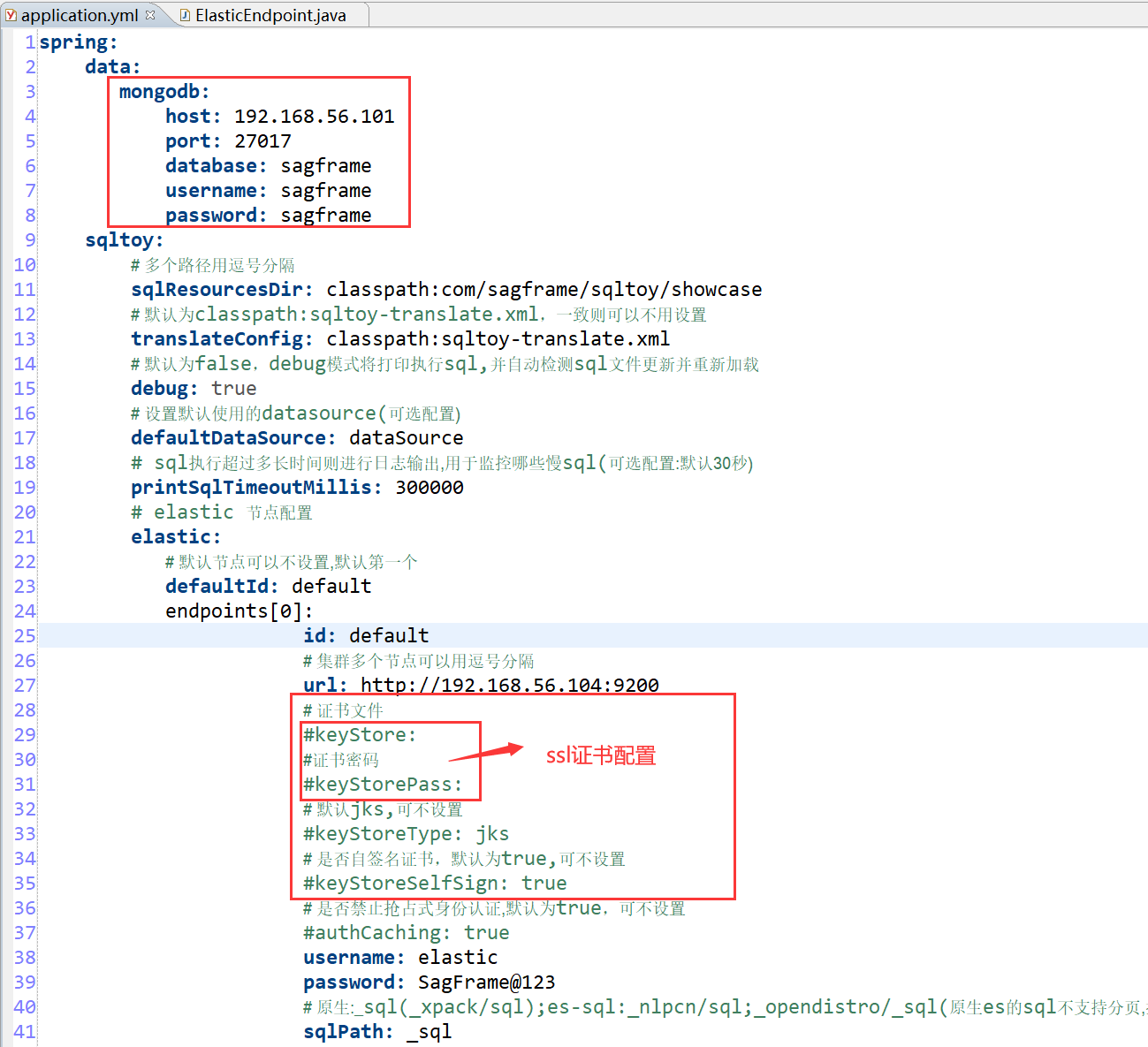Click the Java file icon on ElasticEndpoint tab

click(185, 15)
